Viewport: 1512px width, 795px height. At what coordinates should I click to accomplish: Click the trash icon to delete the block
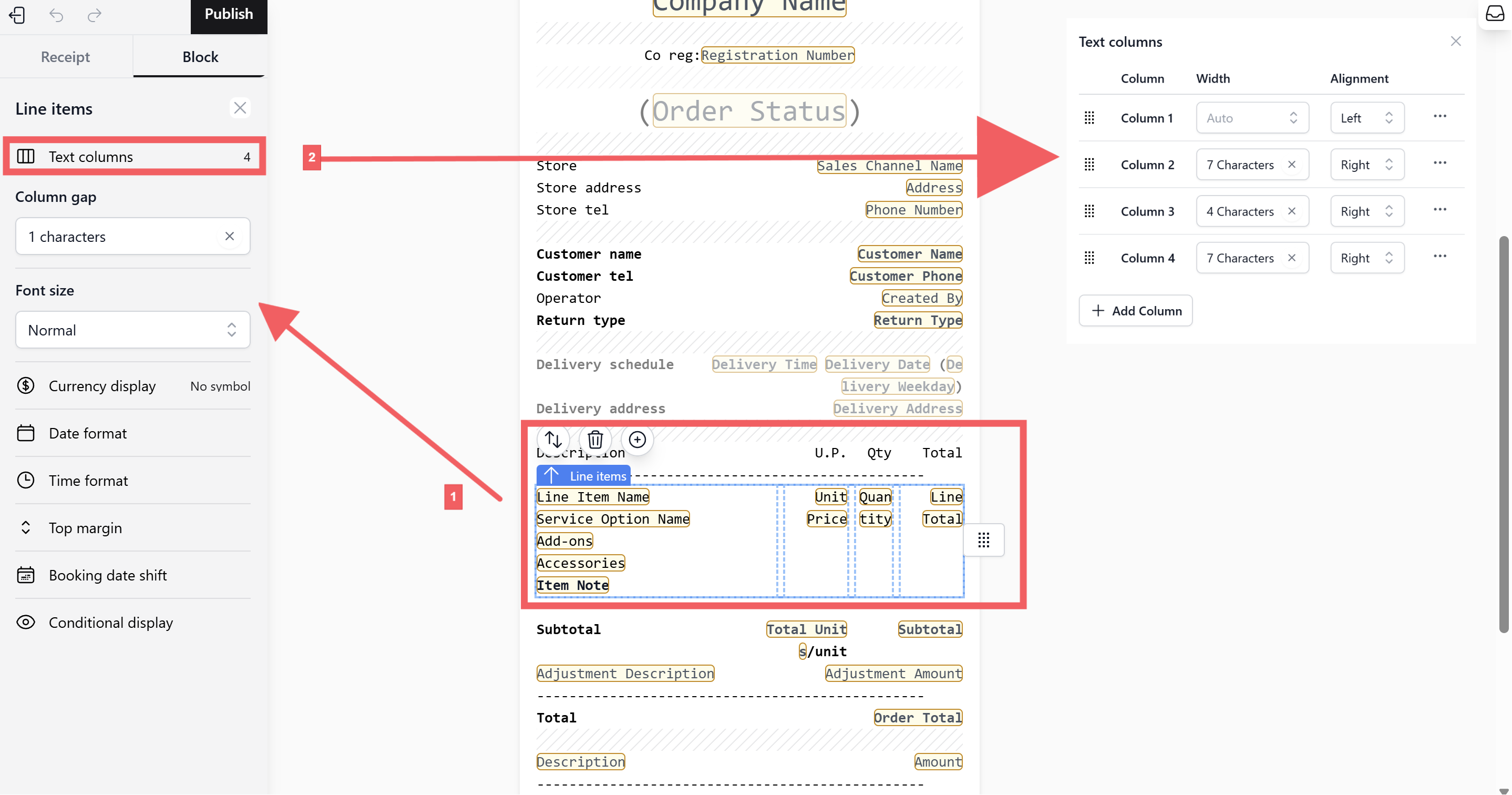[x=595, y=439]
